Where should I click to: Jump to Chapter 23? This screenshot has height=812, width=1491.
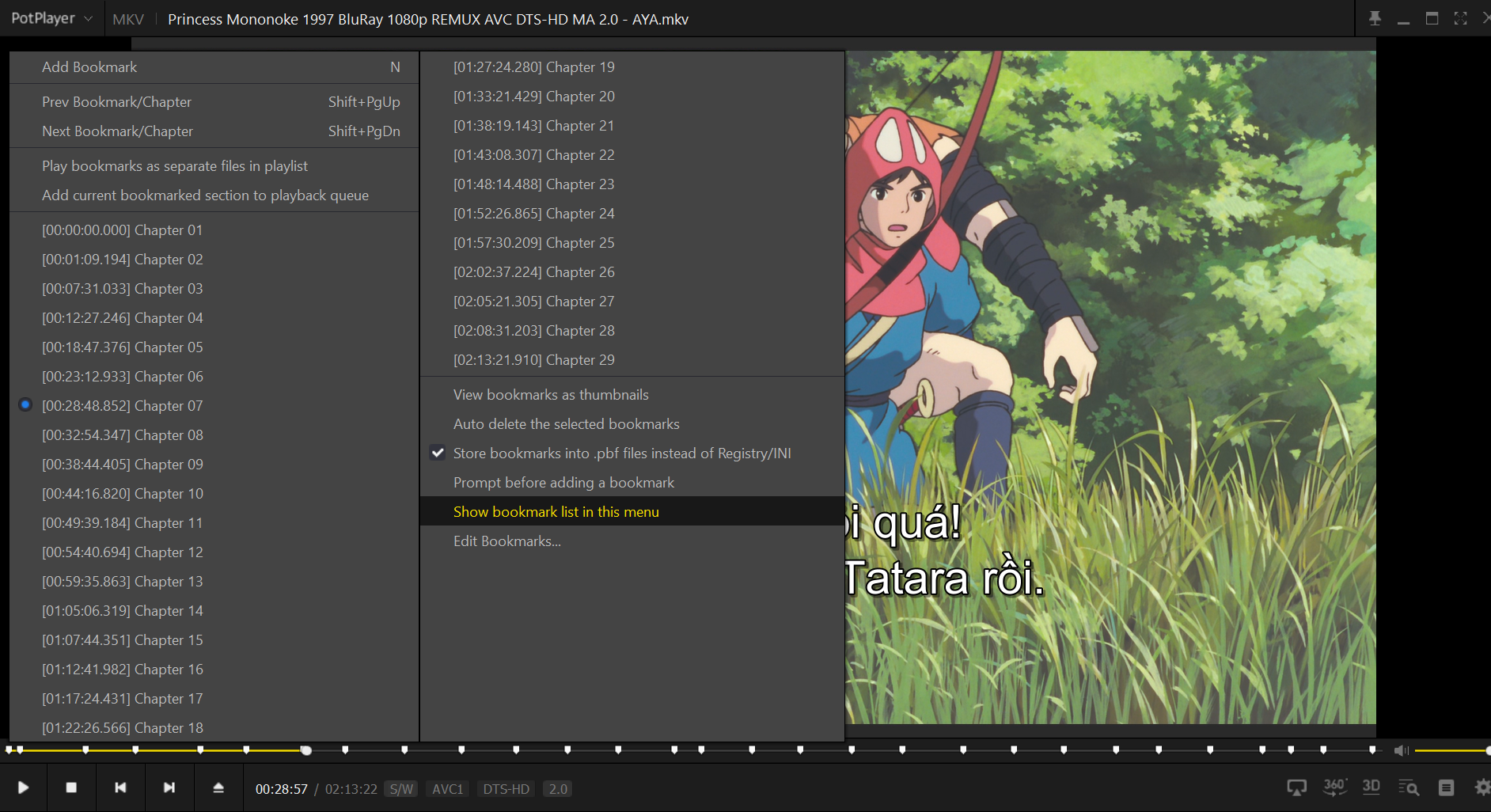(632, 184)
